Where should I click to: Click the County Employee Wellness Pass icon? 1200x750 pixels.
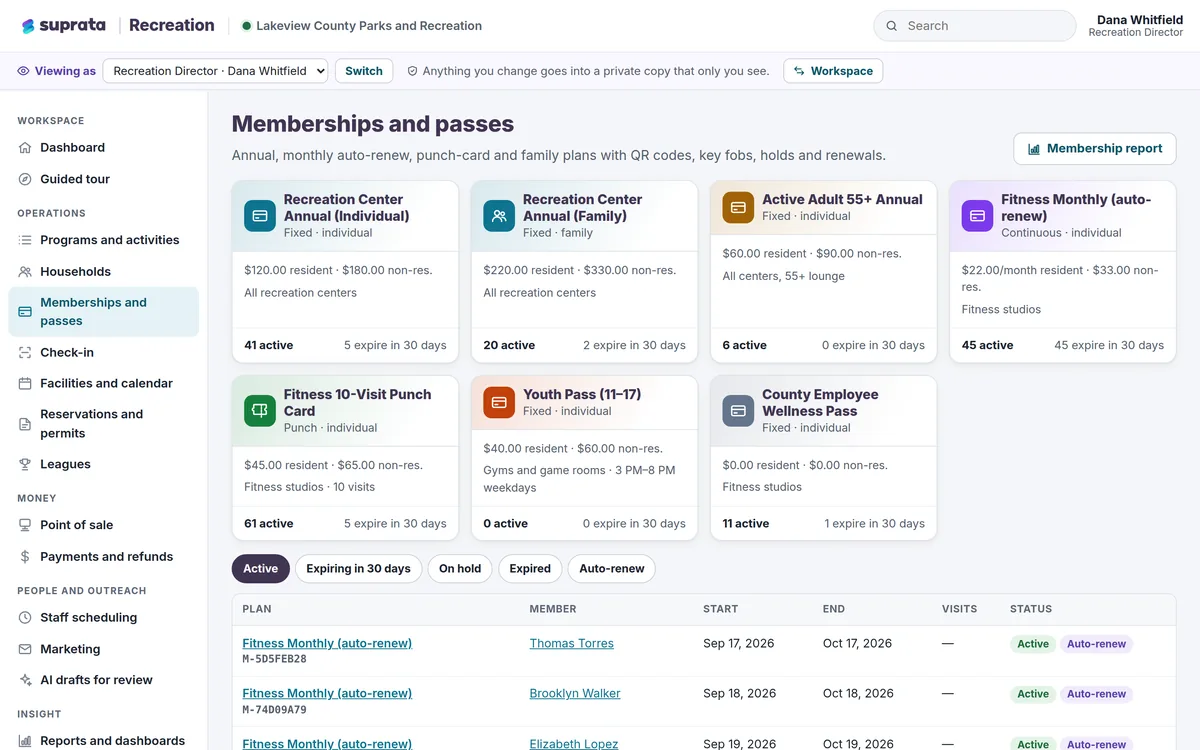[738, 411]
